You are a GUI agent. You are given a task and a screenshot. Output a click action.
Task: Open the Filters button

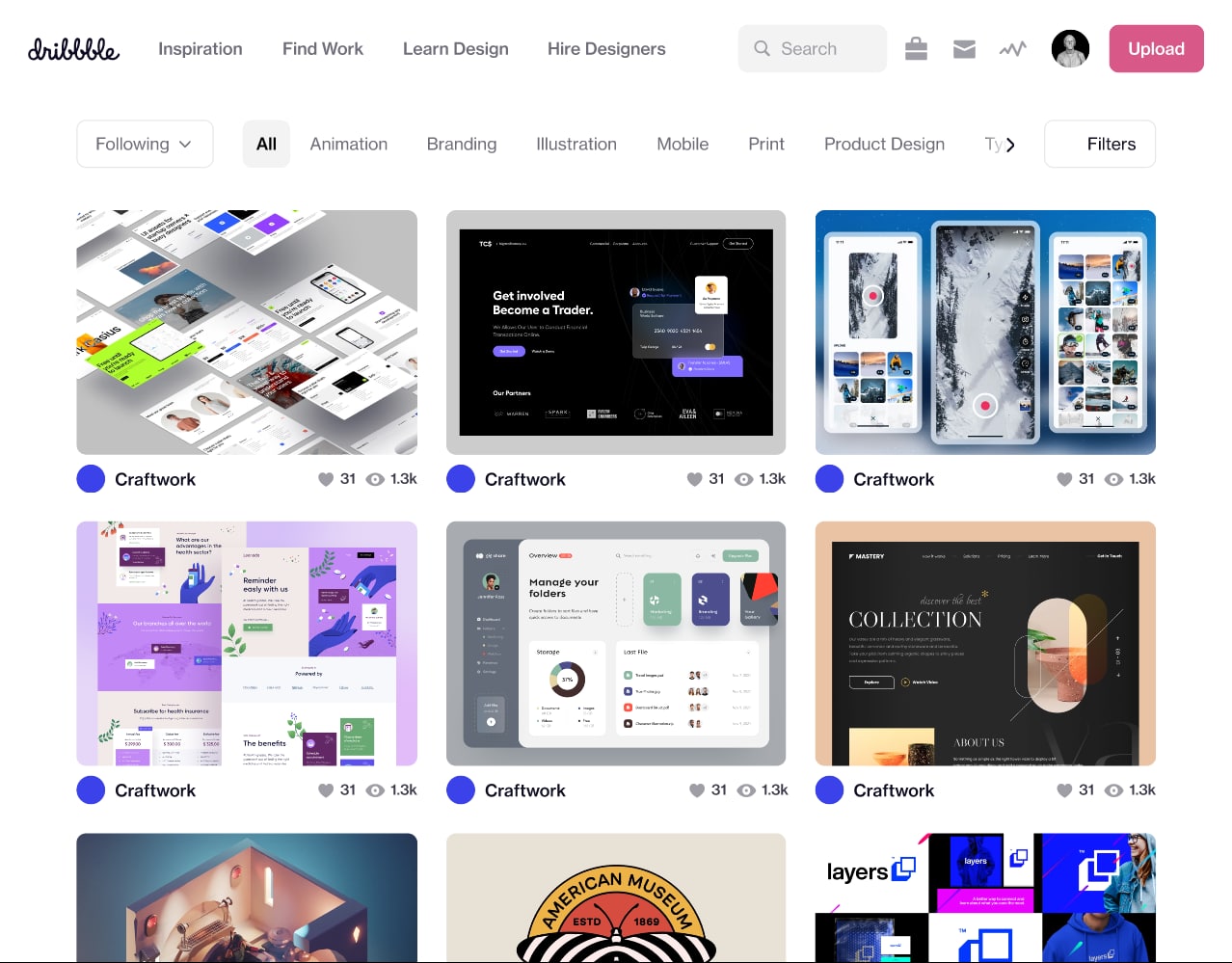pos(1100,144)
